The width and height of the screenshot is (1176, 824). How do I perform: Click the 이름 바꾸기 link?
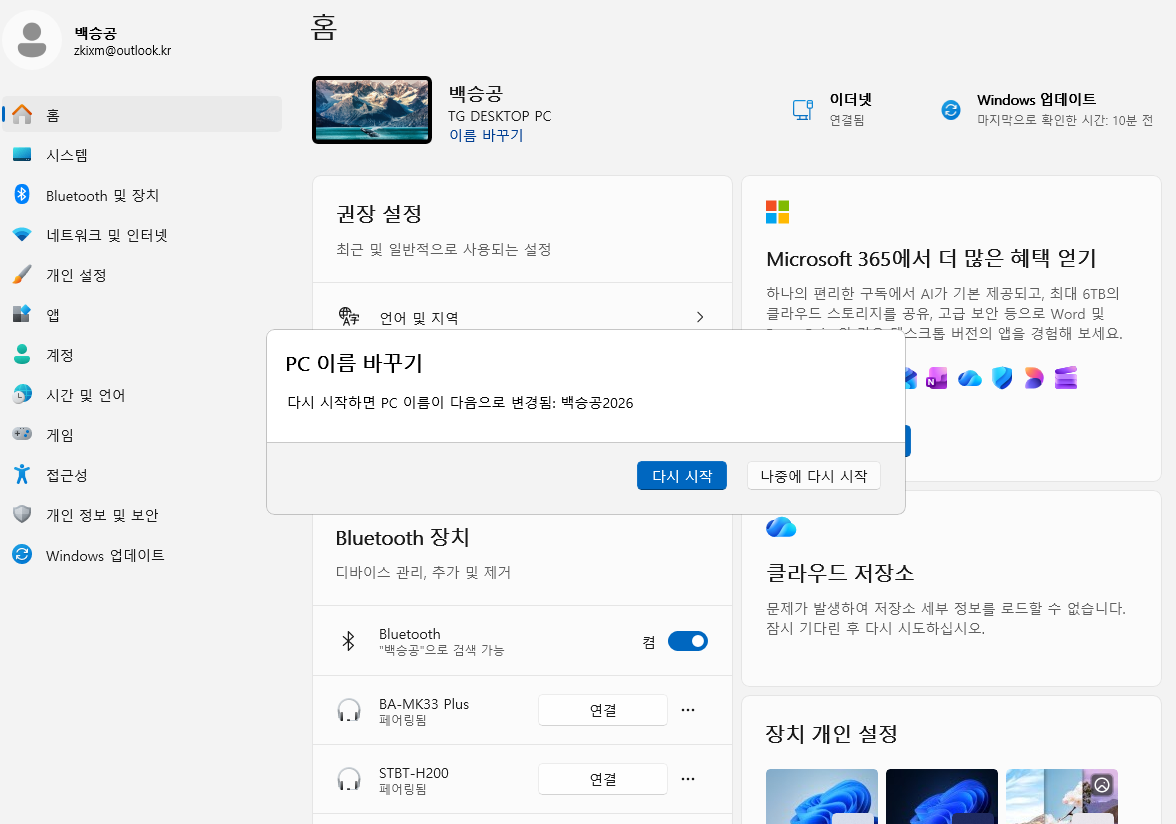pyautogui.click(x=486, y=135)
